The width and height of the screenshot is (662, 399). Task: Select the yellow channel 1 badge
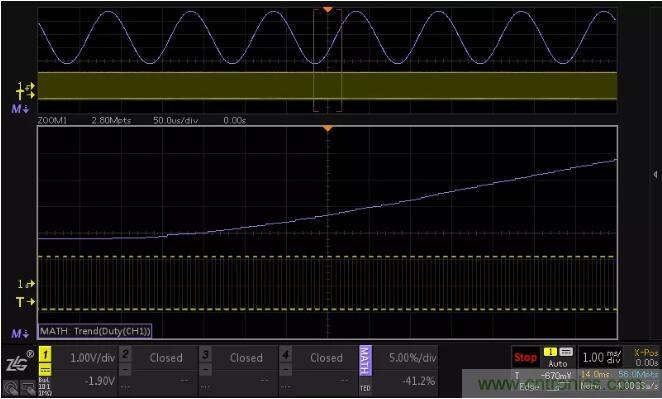coord(45,354)
